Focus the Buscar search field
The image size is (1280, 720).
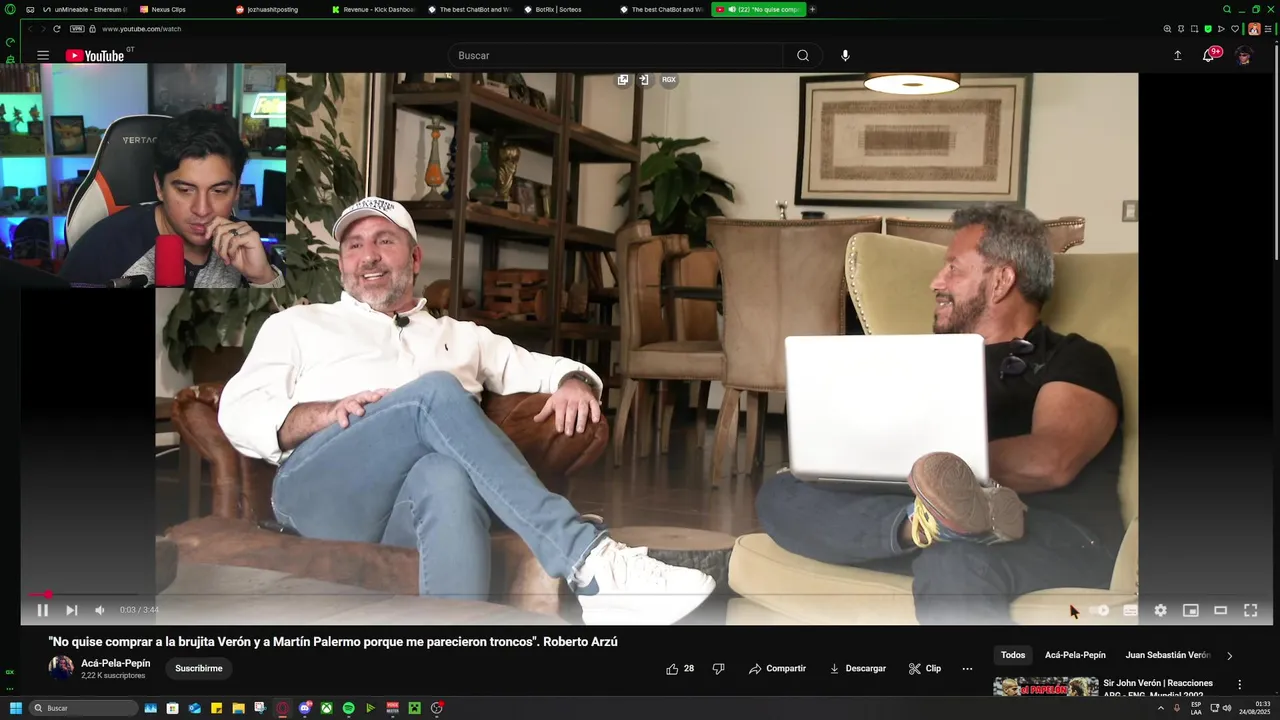pos(615,56)
